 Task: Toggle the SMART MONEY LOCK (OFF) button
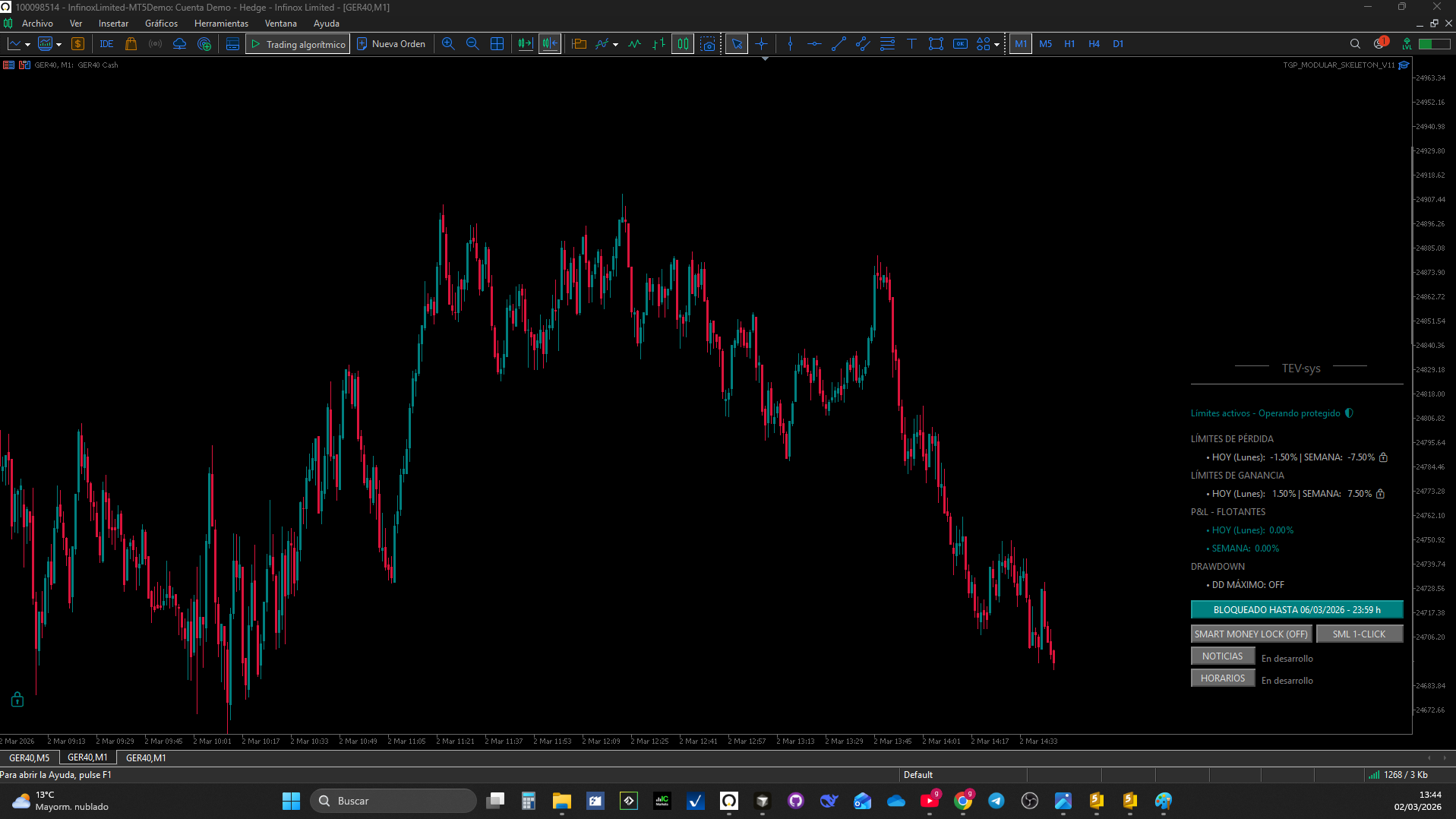[1250, 634]
